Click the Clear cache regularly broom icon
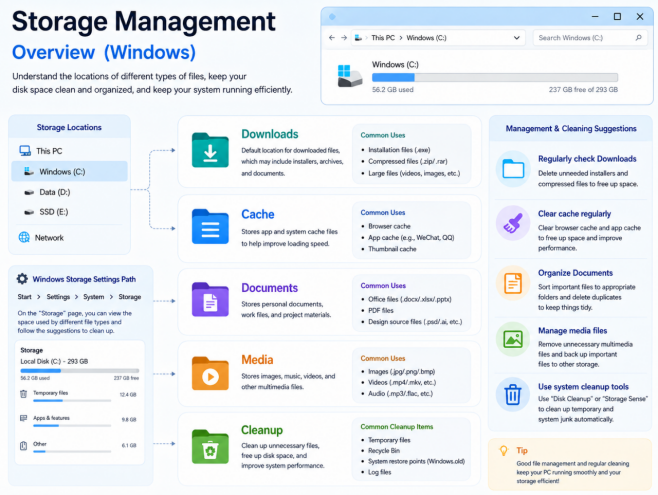 513,223
